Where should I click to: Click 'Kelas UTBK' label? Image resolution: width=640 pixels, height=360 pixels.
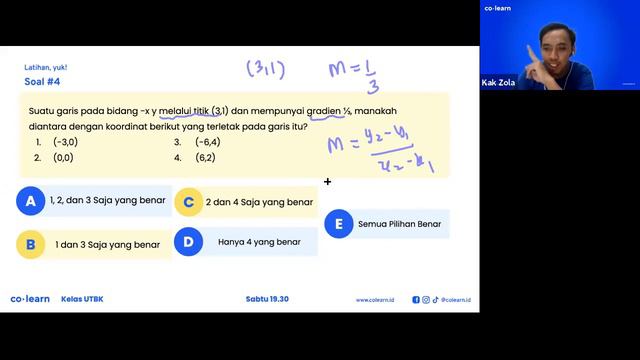click(x=82, y=299)
